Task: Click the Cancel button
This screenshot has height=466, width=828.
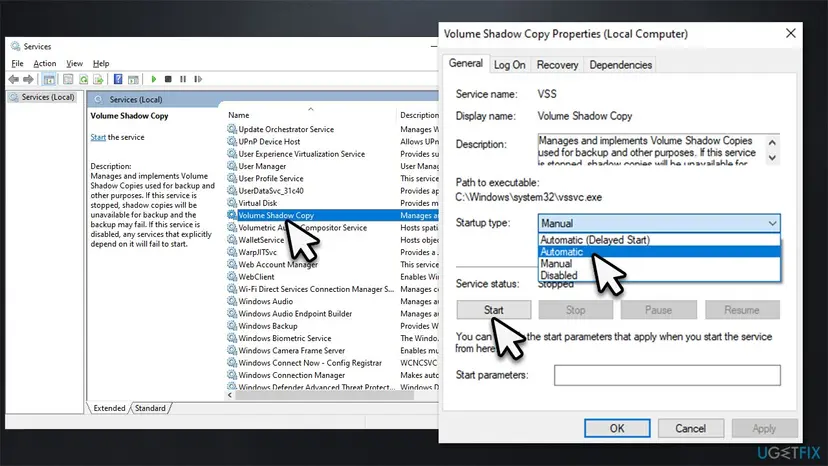Action: click(x=690, y=428)
